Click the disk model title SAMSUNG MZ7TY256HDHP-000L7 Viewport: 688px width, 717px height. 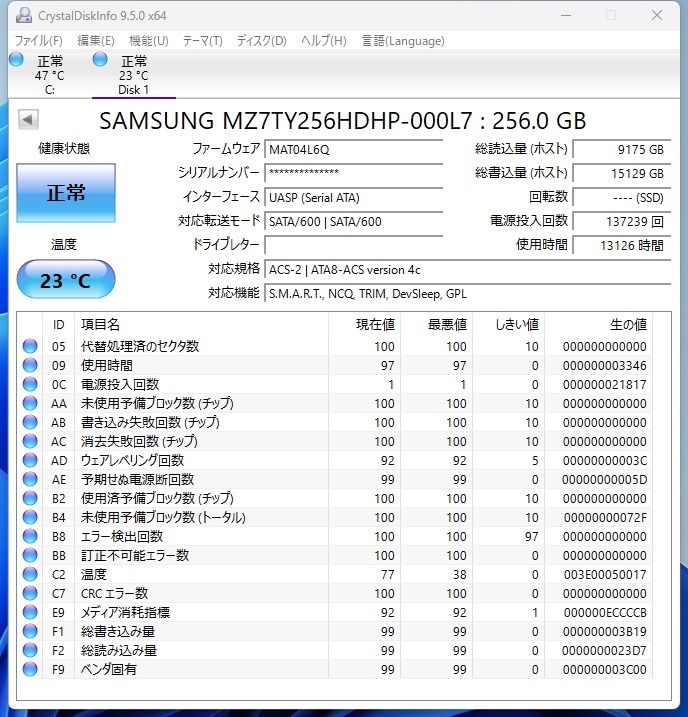[342, 121]
